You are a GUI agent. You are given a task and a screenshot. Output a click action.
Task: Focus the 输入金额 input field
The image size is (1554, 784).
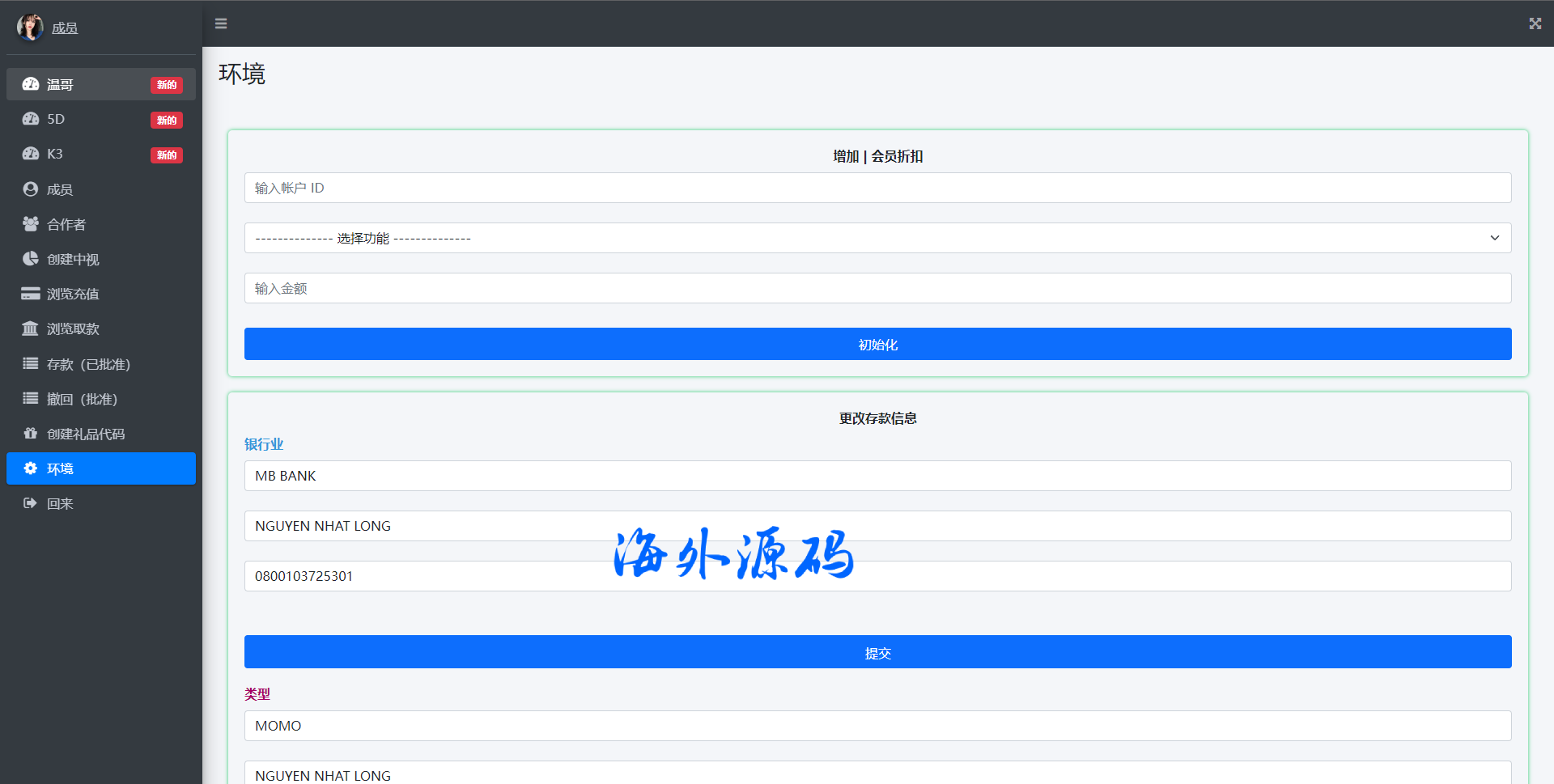point(877,288)
